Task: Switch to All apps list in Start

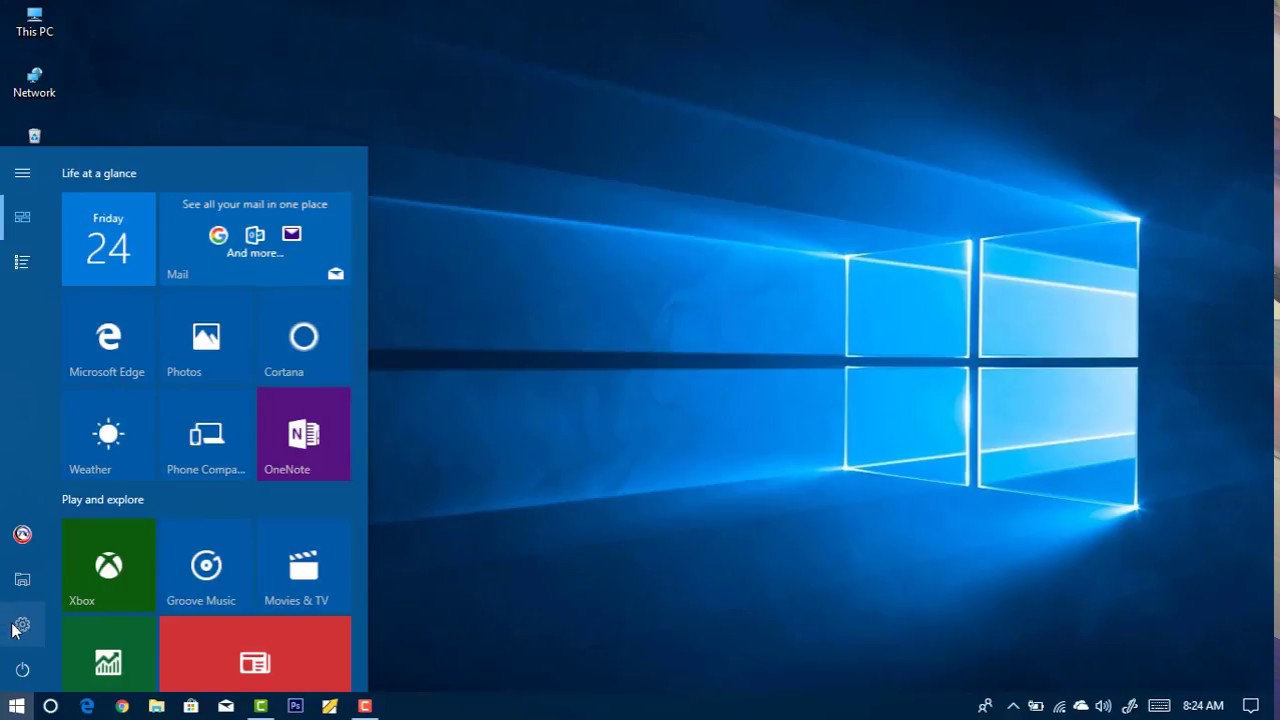Action: [x=22, y=262]
